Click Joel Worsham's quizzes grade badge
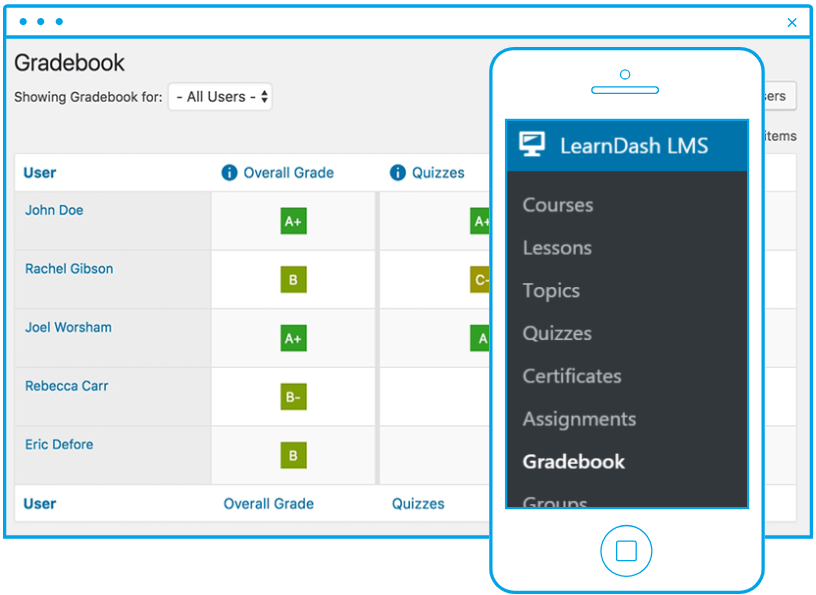816x595 pixels. click(x=480, y=338)
